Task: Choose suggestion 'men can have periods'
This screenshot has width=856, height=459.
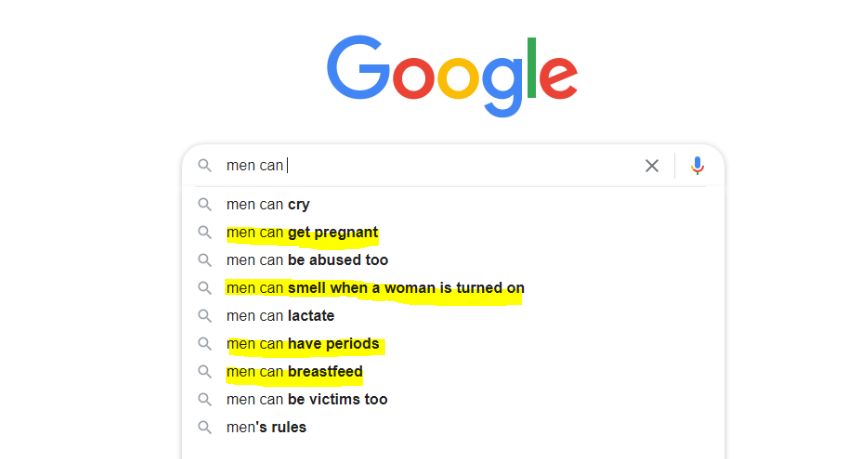Action: (453, 344)
